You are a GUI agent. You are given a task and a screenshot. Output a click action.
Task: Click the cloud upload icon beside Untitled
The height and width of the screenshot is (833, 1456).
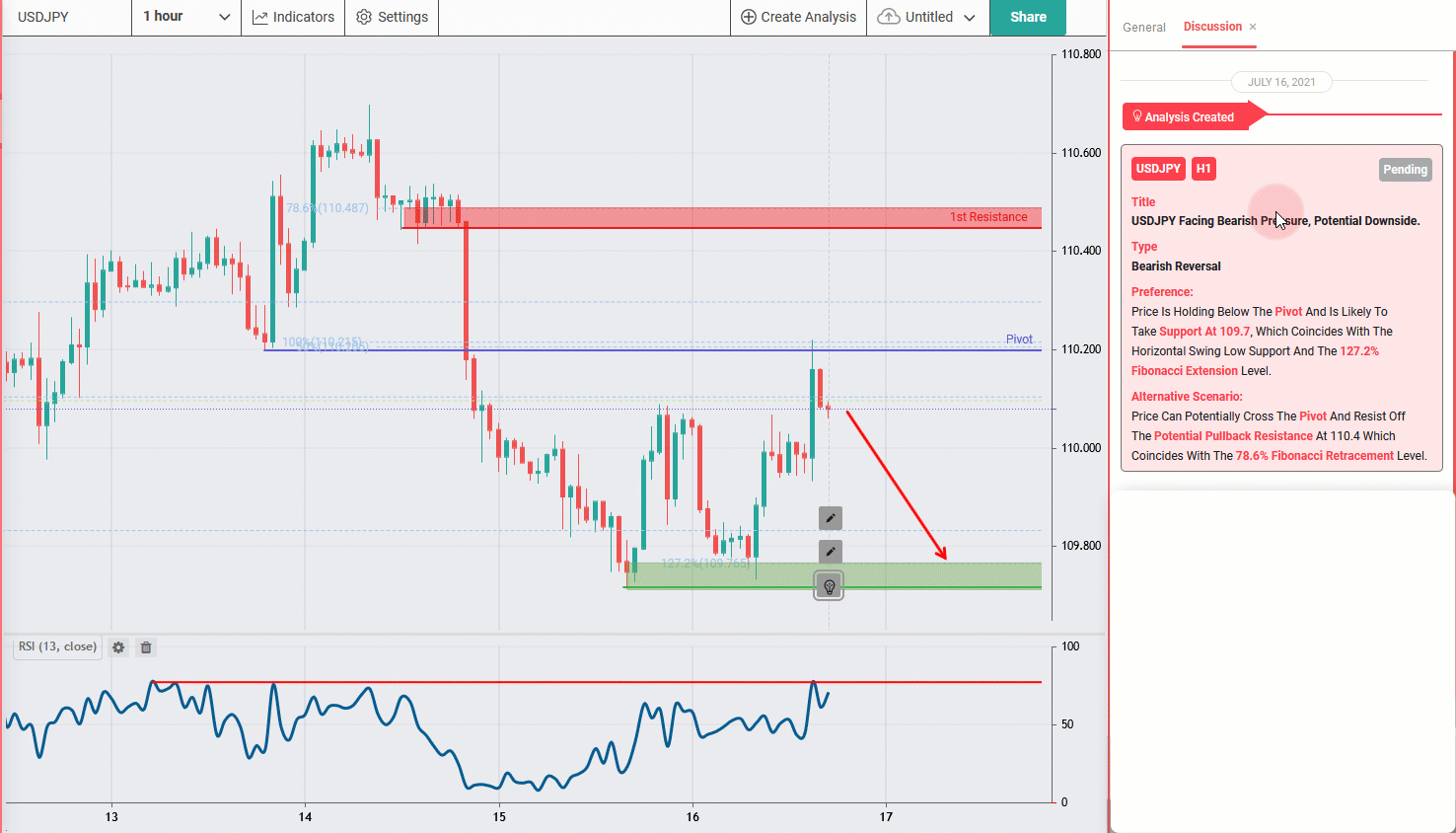[x=888, y=17]
